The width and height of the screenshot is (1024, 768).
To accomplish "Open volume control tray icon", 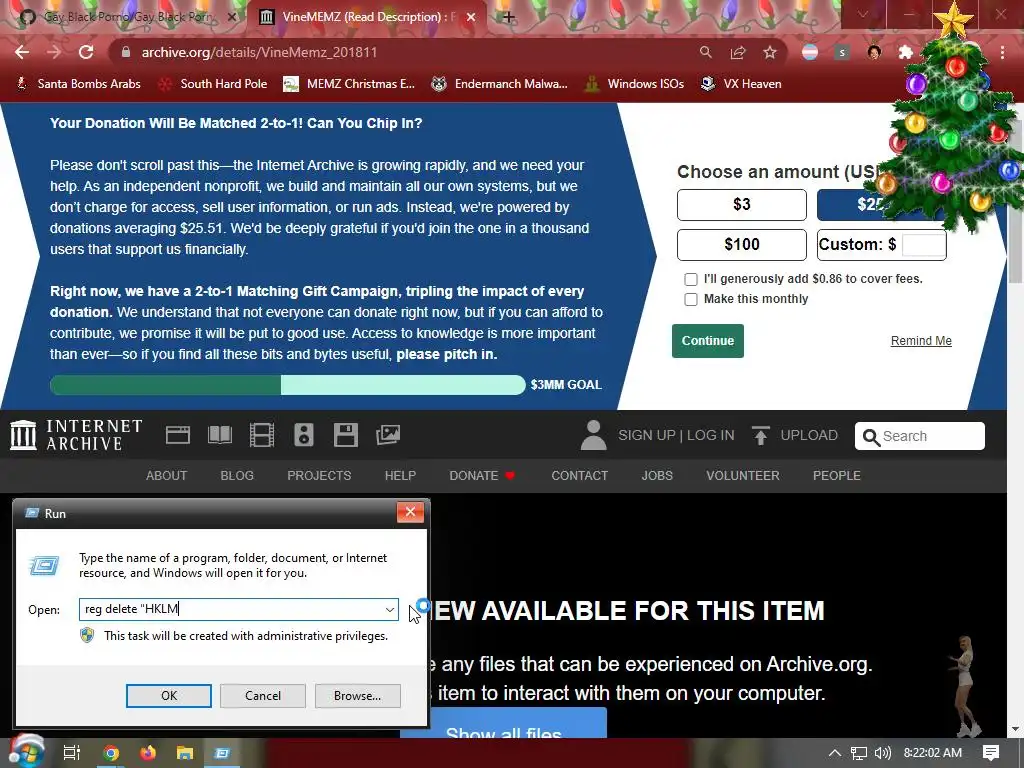I will (x=883, y=753).
